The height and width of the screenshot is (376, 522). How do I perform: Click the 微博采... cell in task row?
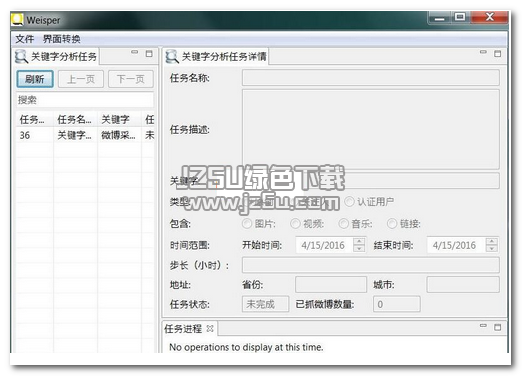pyautogui.click(x=119, y=135)
